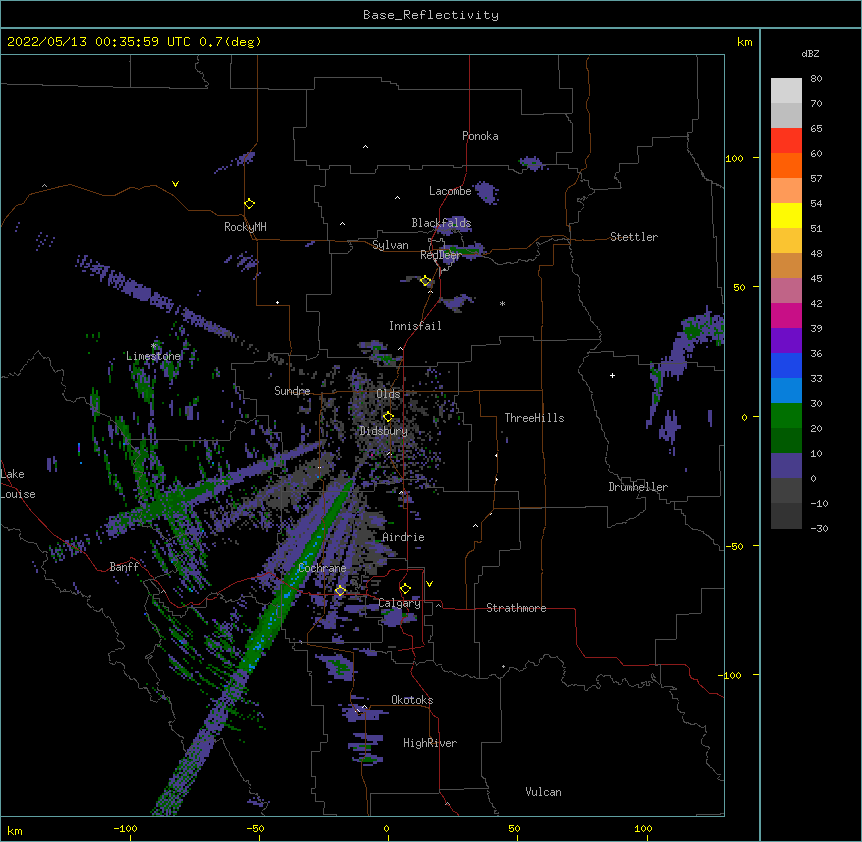This screenshot has height=842, width=862.
Task: Click the Olds city label
Action: point(388,394)
